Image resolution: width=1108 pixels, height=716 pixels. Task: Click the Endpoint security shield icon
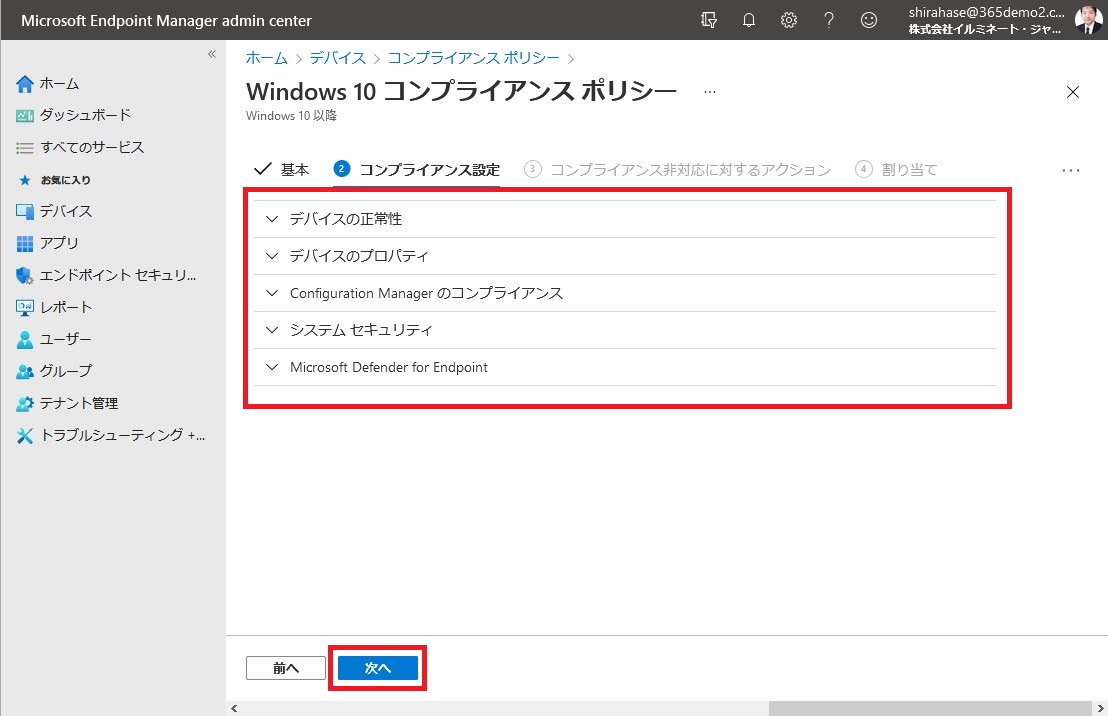[25, 276]
